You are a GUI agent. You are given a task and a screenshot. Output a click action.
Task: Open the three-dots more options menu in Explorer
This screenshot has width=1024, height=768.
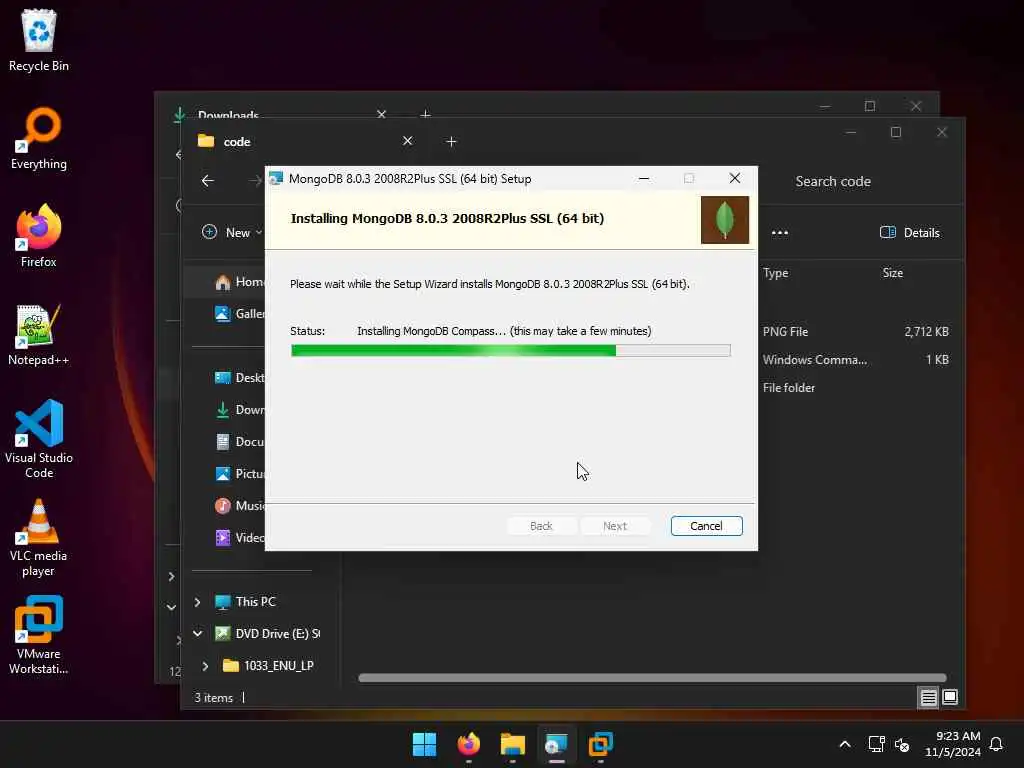[780, 232]
